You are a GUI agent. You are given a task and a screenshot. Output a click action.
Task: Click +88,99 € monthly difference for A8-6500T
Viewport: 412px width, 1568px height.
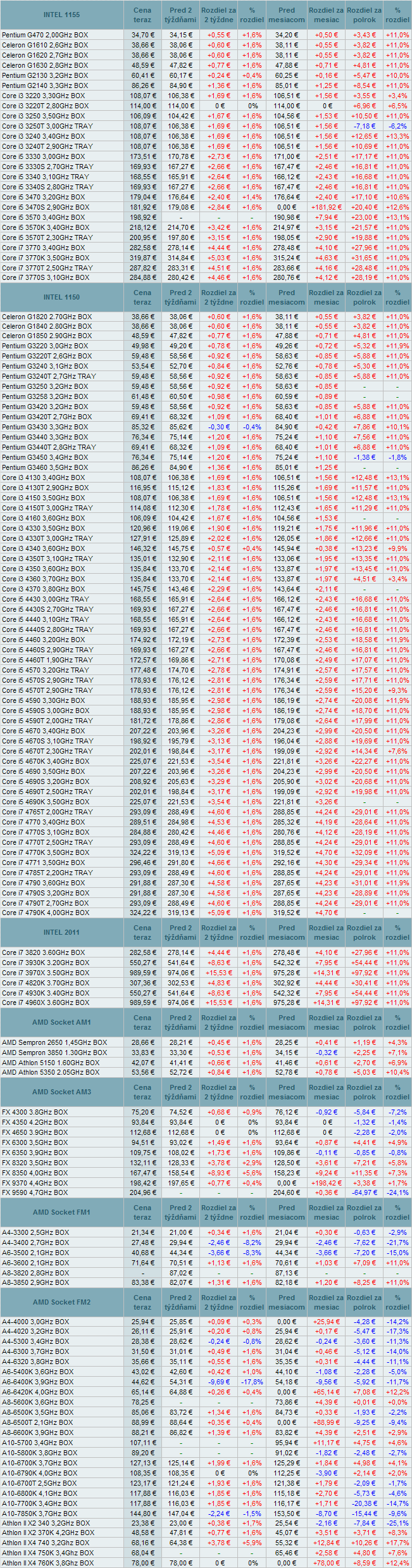coord(327,1422)
